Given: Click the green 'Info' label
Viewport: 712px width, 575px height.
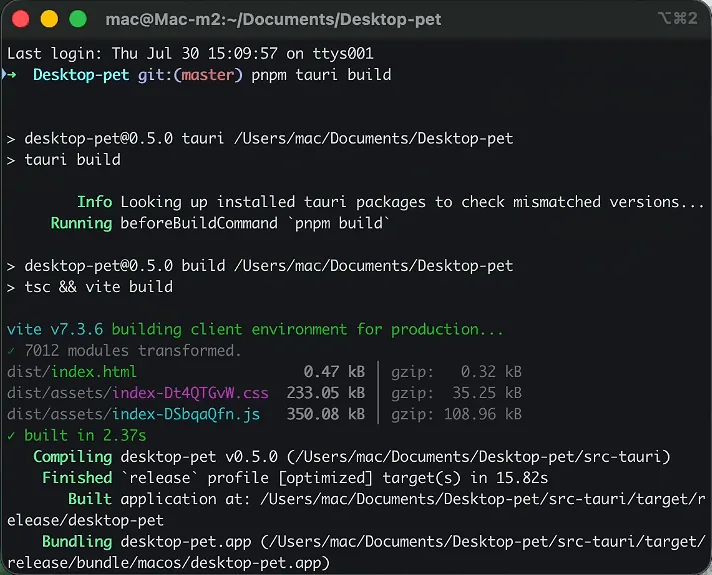Looking at the screenshot, I should (94, 202).
